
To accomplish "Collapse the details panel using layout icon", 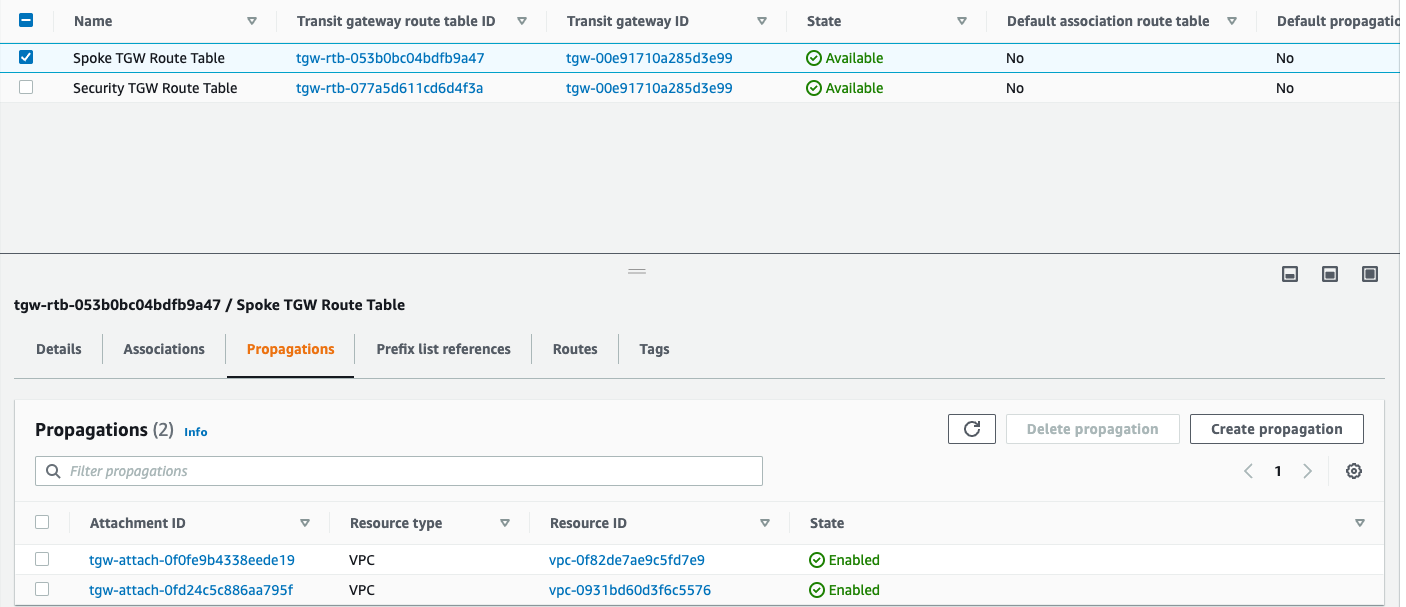I will [1289, 273].
